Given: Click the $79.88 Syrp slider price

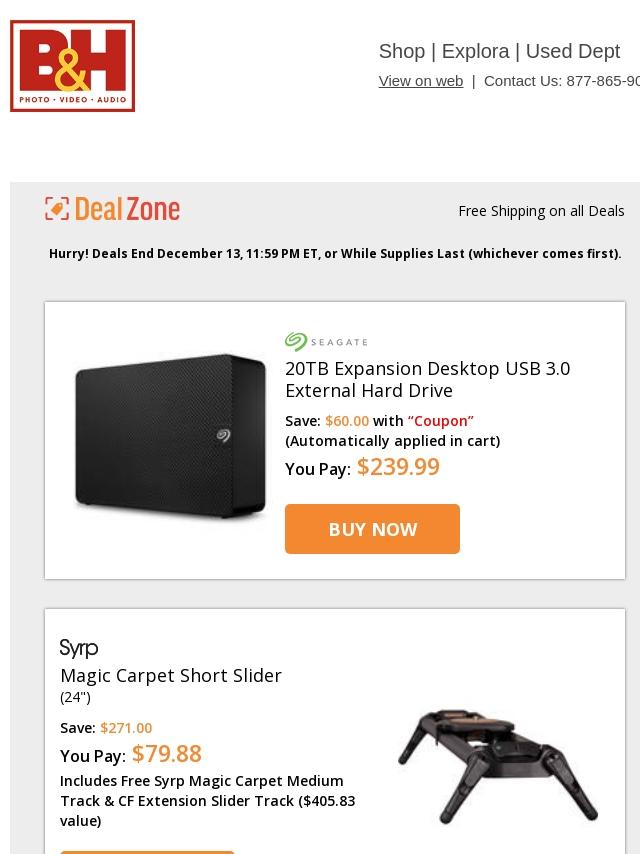Looking at the screenshot, I should tap(167, 753).
